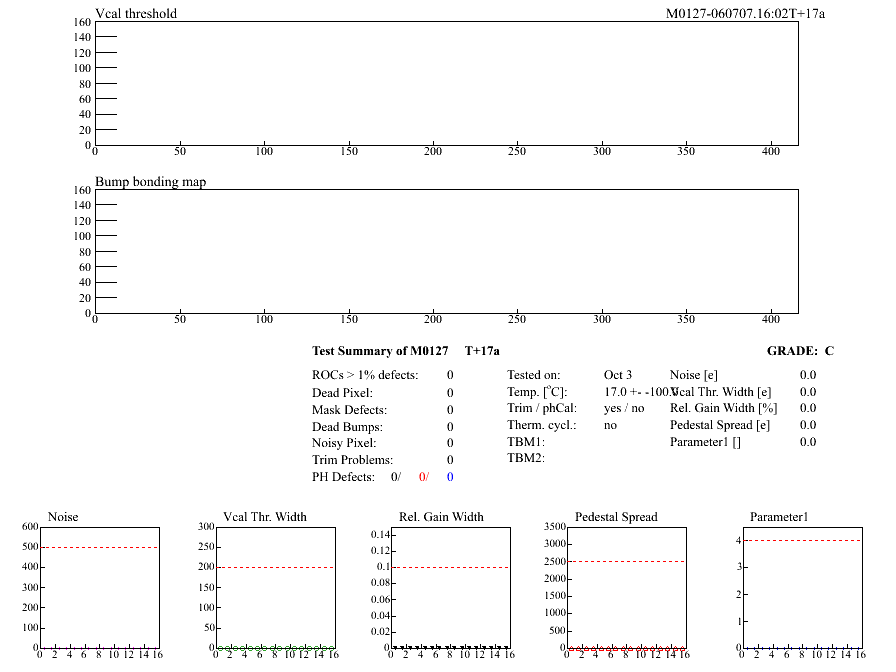896x672 pixels.
Task: Click the Mask Defects summary row label
Action: coord(349,410)
